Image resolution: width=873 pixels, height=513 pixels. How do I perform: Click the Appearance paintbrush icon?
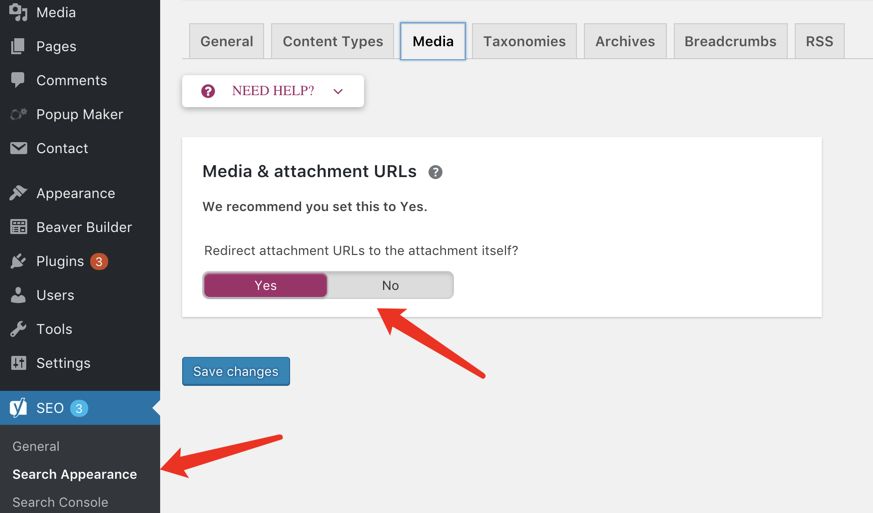pos(18,193)
